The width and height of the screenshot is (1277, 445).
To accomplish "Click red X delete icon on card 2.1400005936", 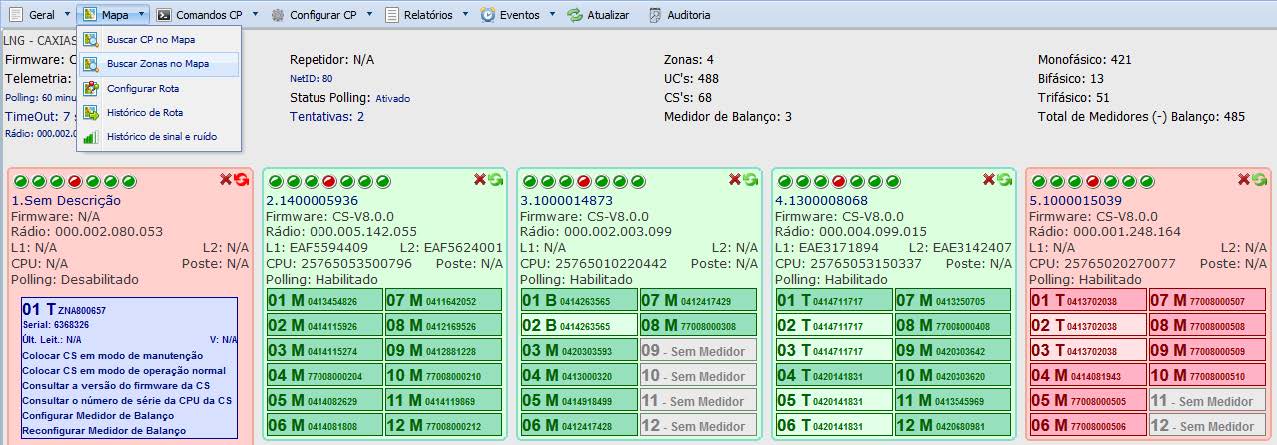I will (x=479, y=179).
